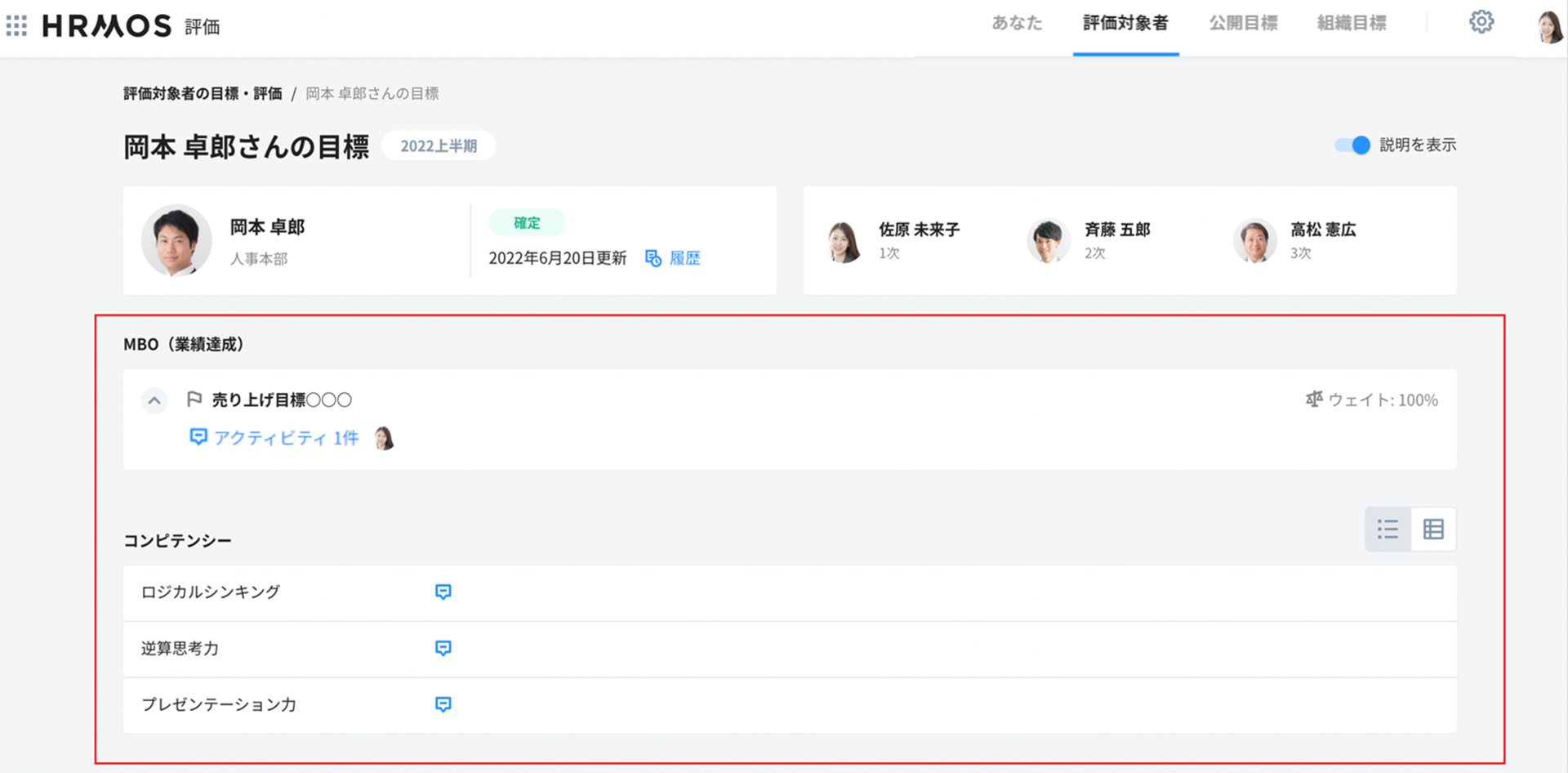
Task: Switch competency view to table layout
Action: [x=1433, y=529]
